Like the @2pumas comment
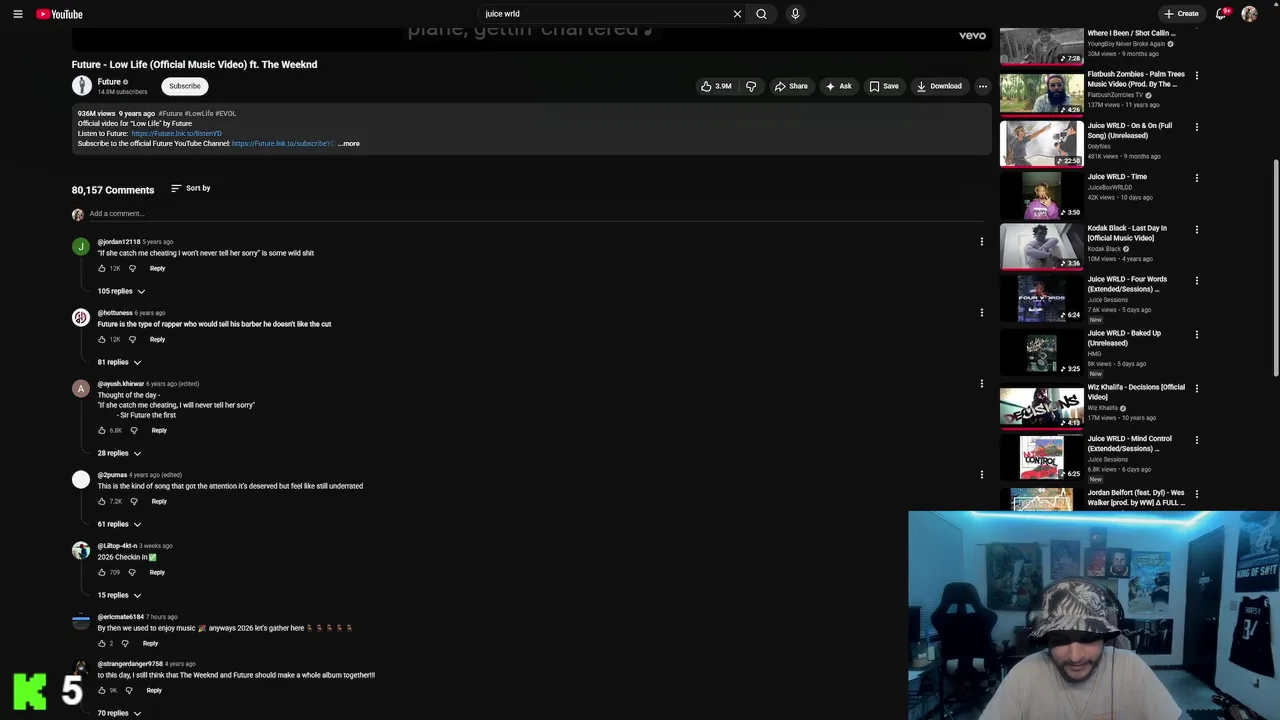This screenshot has width=1280, height=720. coord(102,502)
